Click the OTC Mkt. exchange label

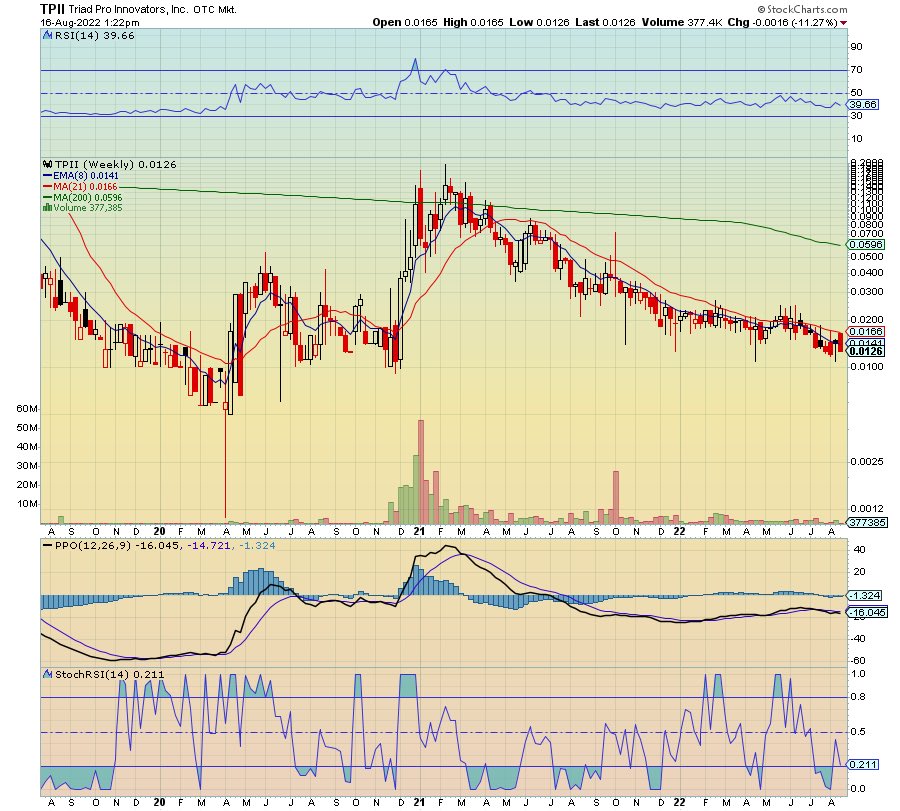pyautogui.click(x=215, y=10)
